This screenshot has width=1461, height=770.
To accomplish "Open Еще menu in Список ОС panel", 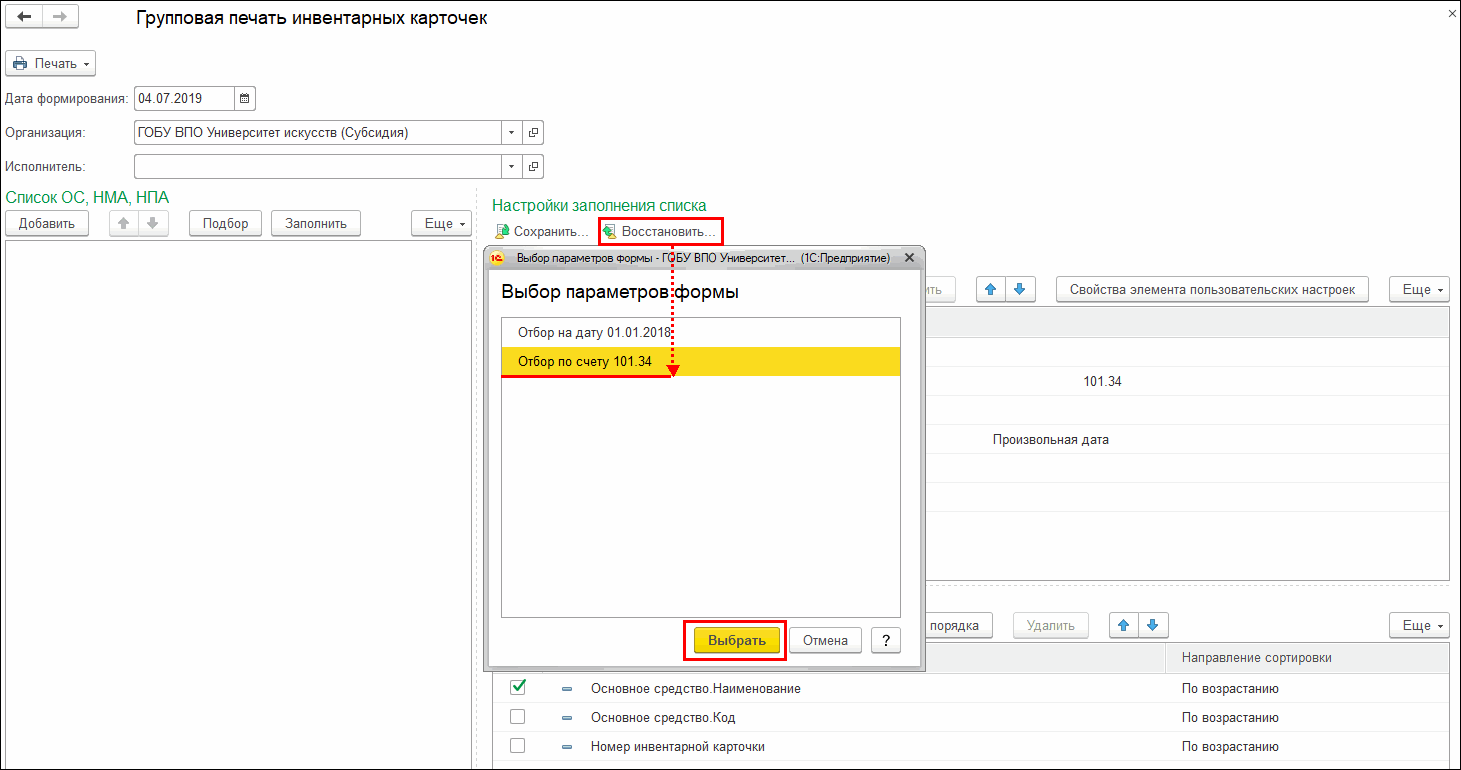I will click(441, 223).
